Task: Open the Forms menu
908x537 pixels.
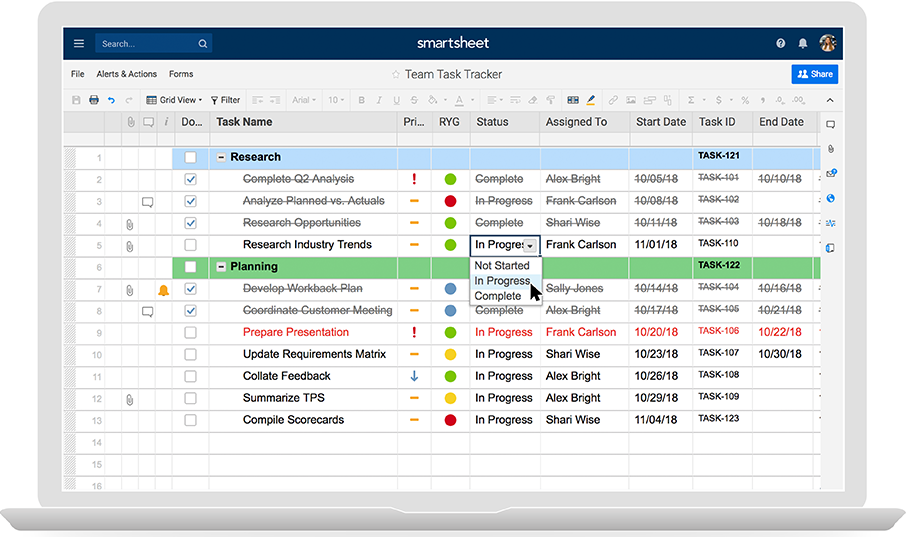Action: coord(181,74)
